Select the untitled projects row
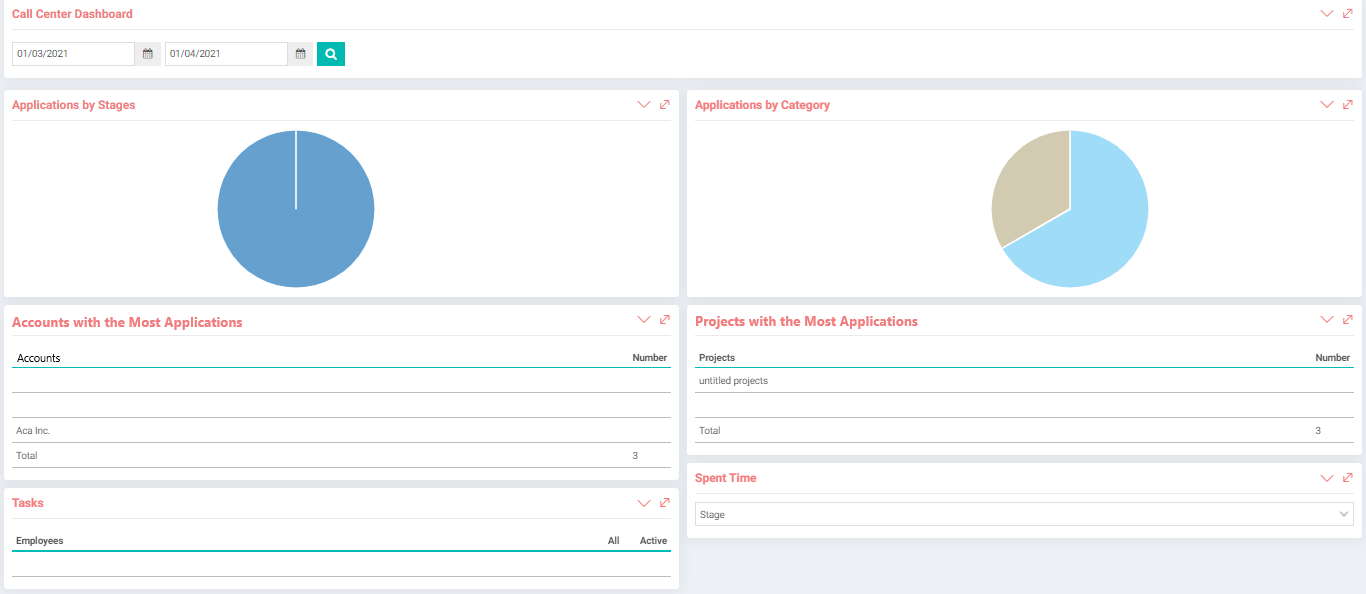1366x594 pixels. (x=1024, y=381)
